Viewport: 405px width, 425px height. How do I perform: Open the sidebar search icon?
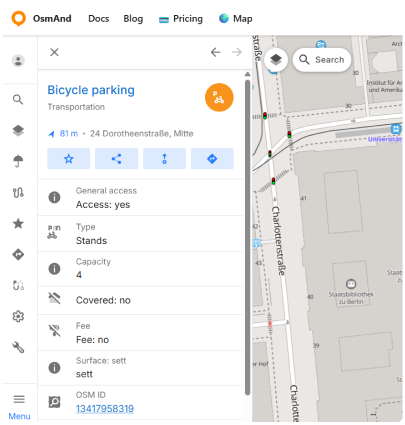pos(18,99)
